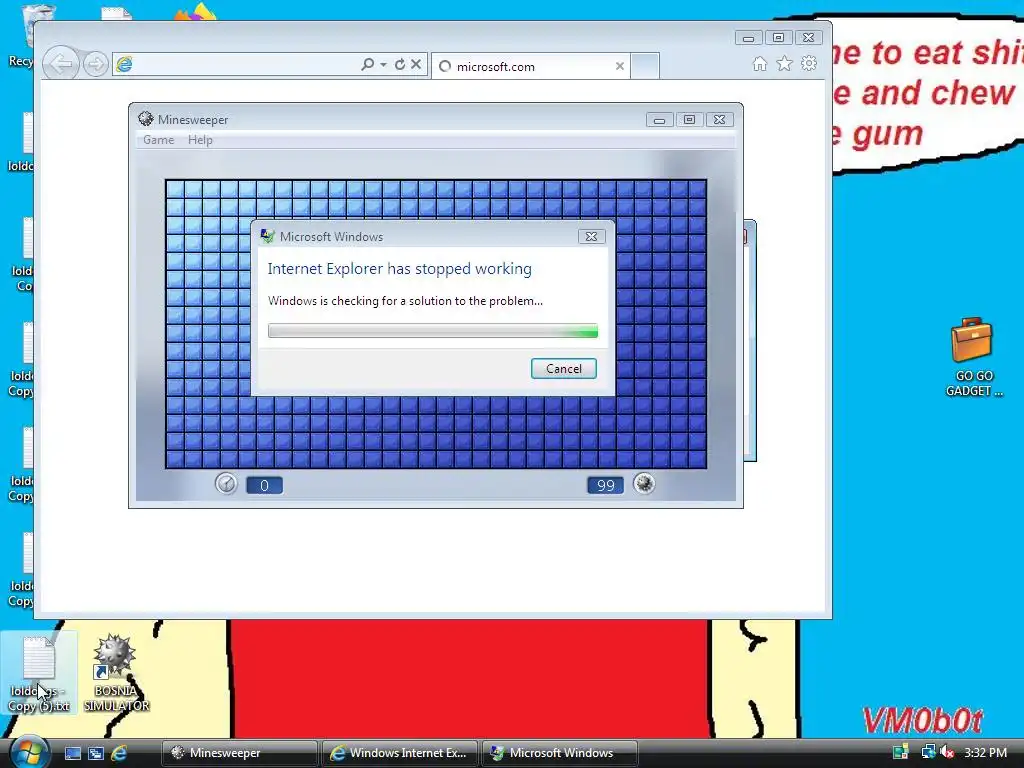Click the Internet Explorer has stopped working heading
The width and height of the screenshot is (1024, 768).
(x=400, y=268)
